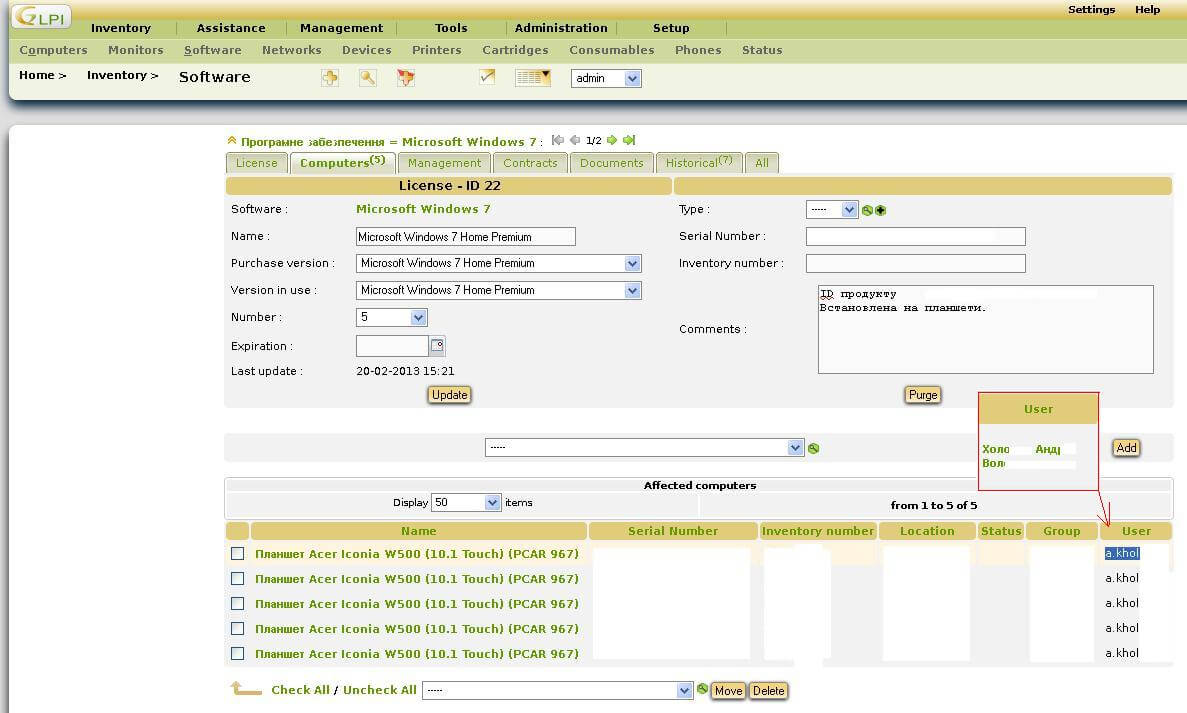The image size is (1187, 713).
Task: Open the Display items count dropdown
Action: pos(466,502)
